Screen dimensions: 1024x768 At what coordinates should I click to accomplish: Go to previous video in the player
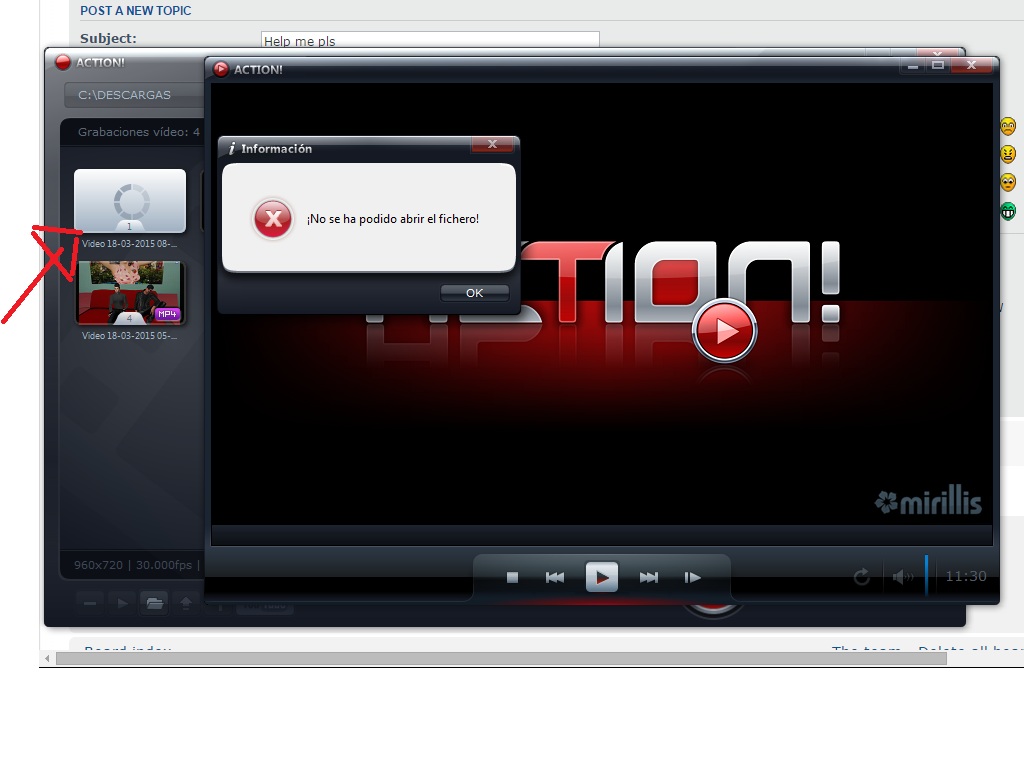pos(554,577)
